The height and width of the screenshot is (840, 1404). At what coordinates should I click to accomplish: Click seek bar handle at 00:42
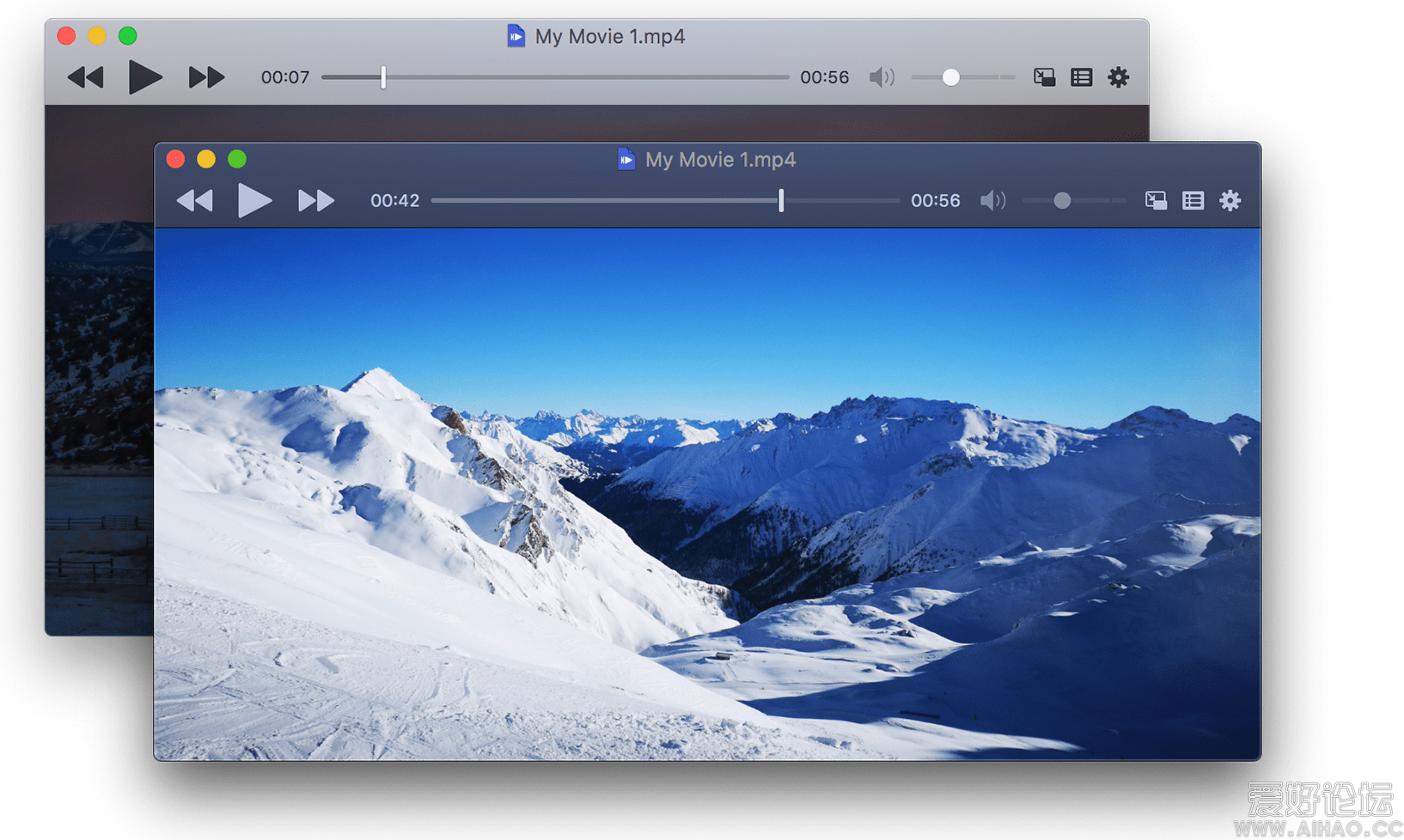[x=781, y=201]
